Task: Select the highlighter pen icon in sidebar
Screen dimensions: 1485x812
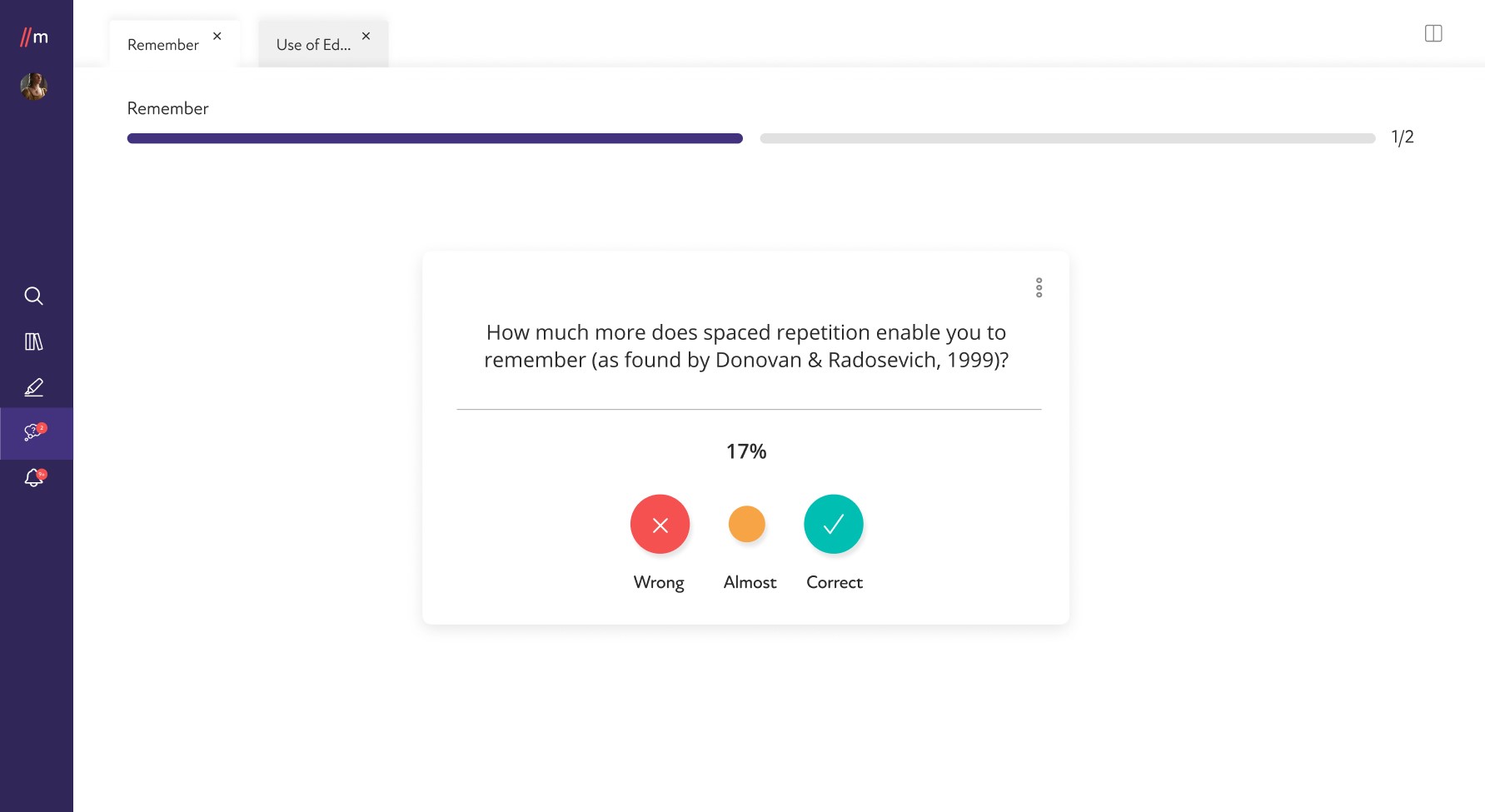Action: (x=34, y=387)
